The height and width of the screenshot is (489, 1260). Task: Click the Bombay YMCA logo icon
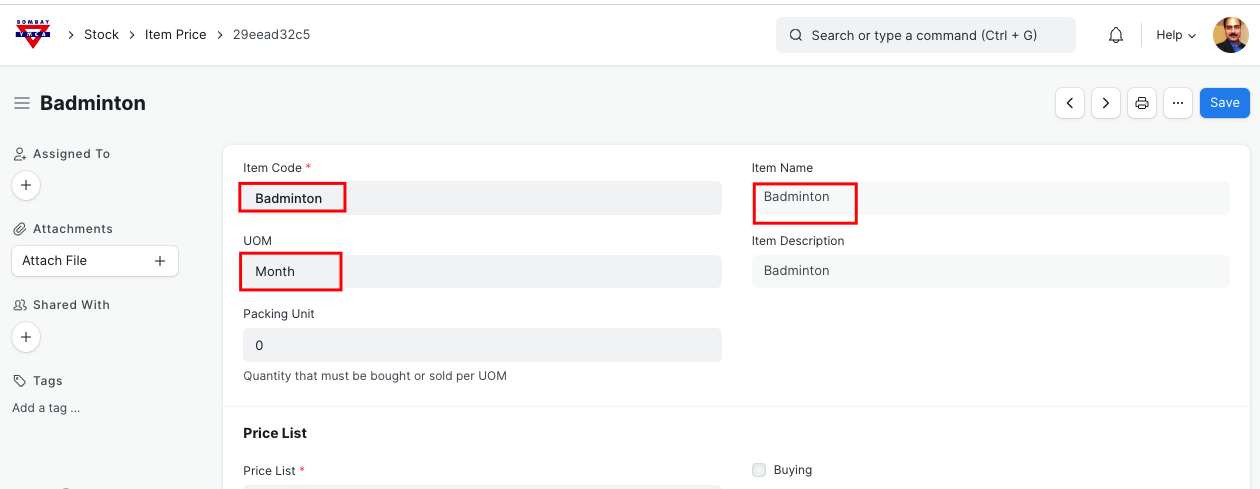[x=32, y=34]
